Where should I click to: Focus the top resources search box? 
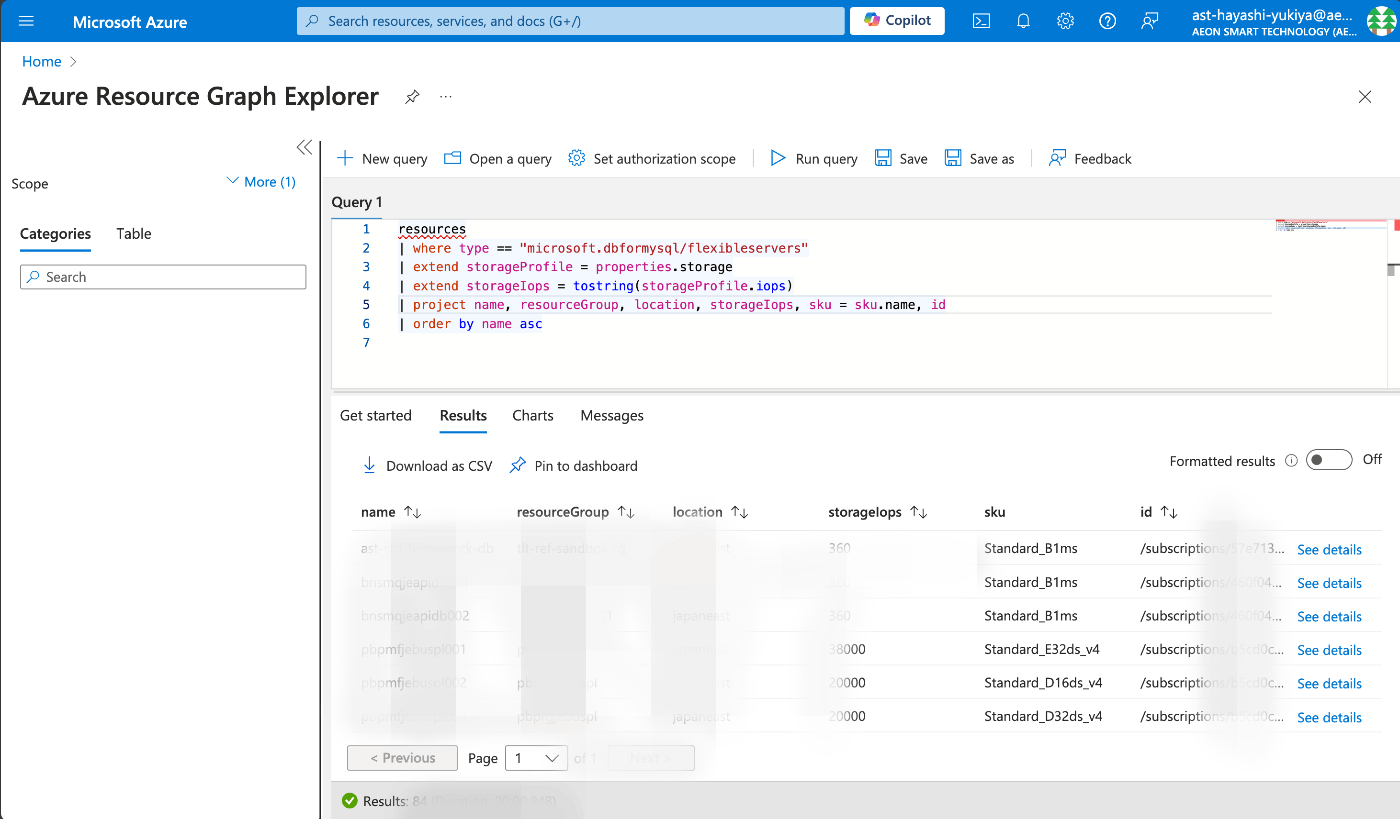click(x=571, y=21)
